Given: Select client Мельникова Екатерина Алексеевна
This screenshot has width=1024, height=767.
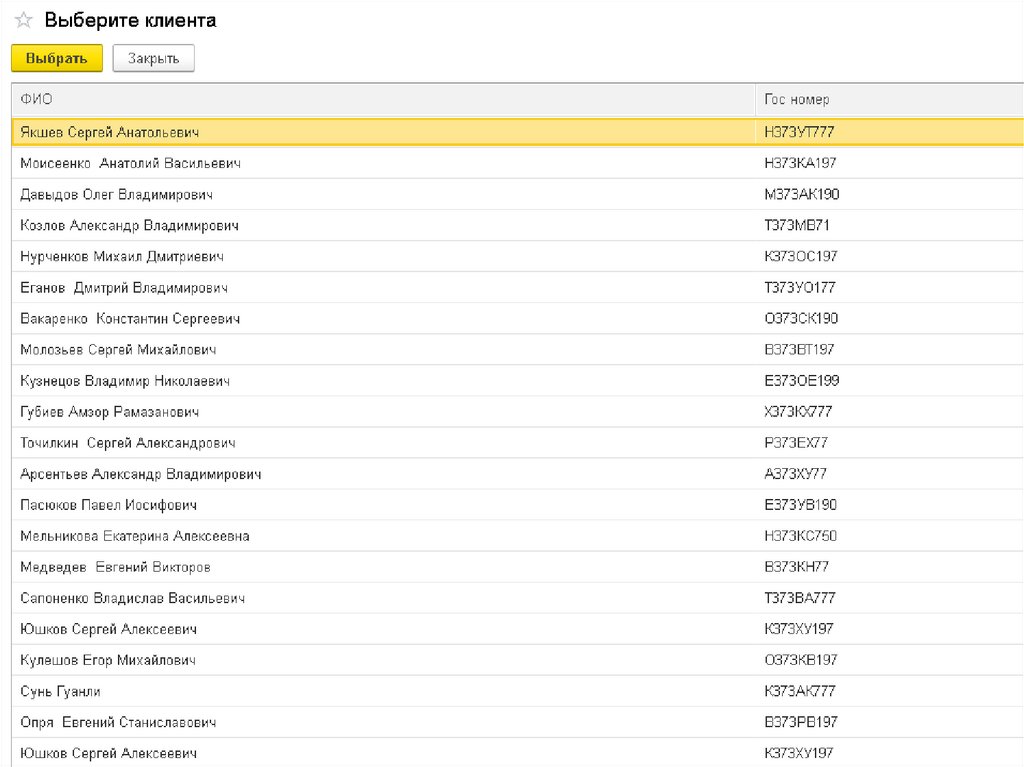Looking at the screenshot, I should (x=134, y=535).
